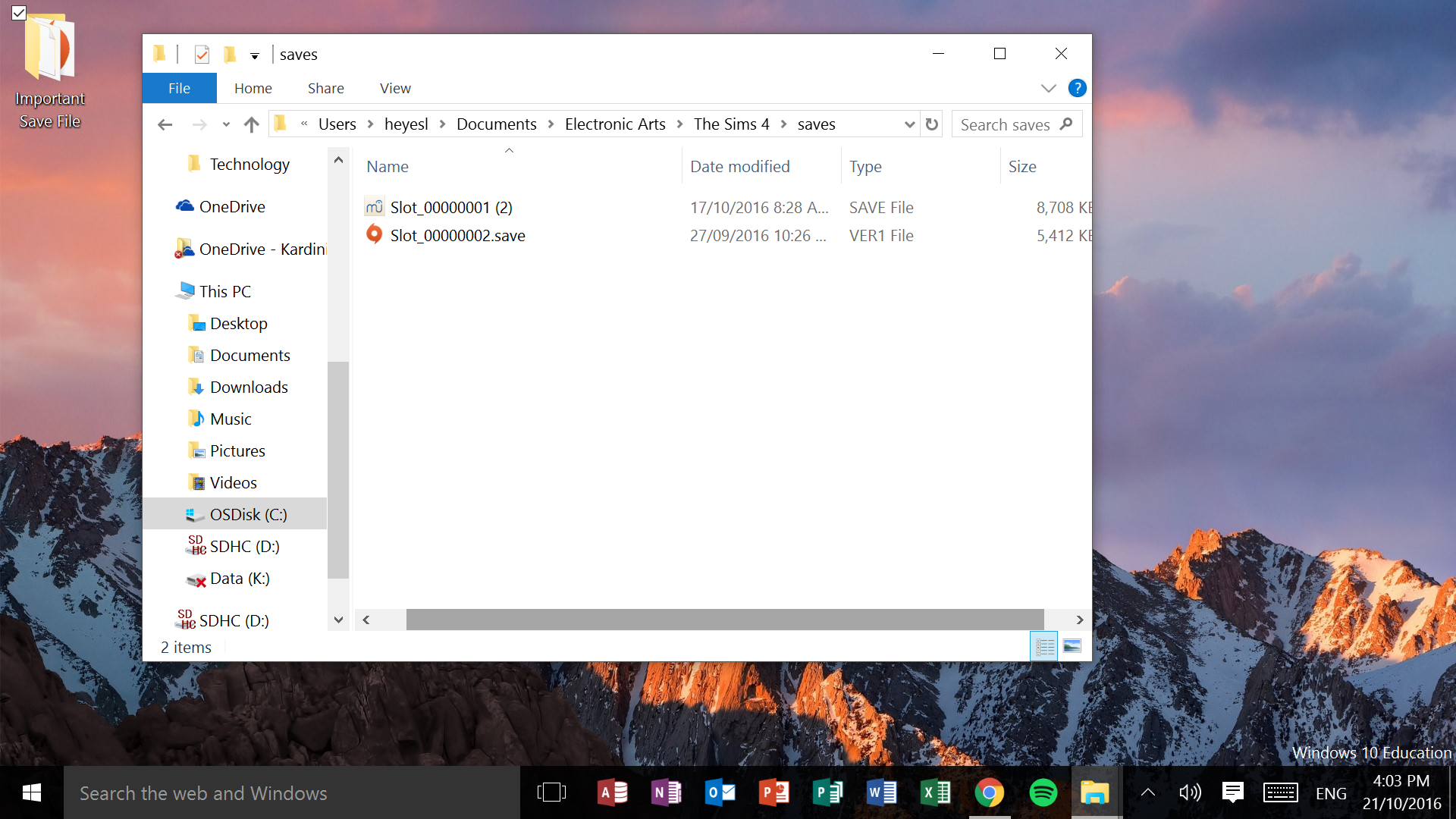This screenshot has height=819, width=1456.
Task: Go up one folder level arrow
Action: coord(251,124)
